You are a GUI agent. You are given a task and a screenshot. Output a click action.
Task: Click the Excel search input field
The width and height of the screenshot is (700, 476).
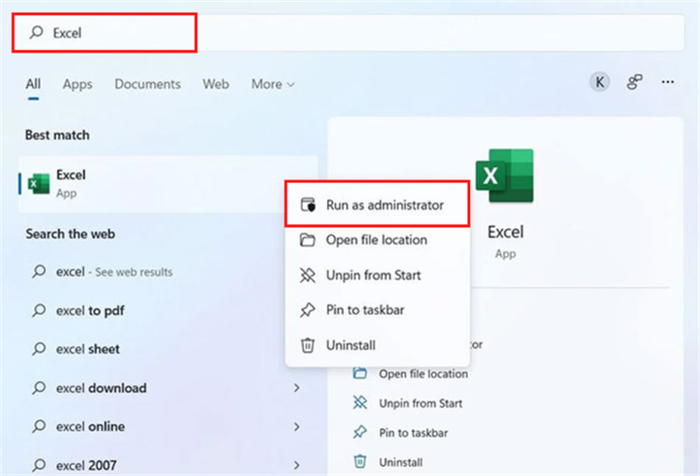tap(348, 33)
